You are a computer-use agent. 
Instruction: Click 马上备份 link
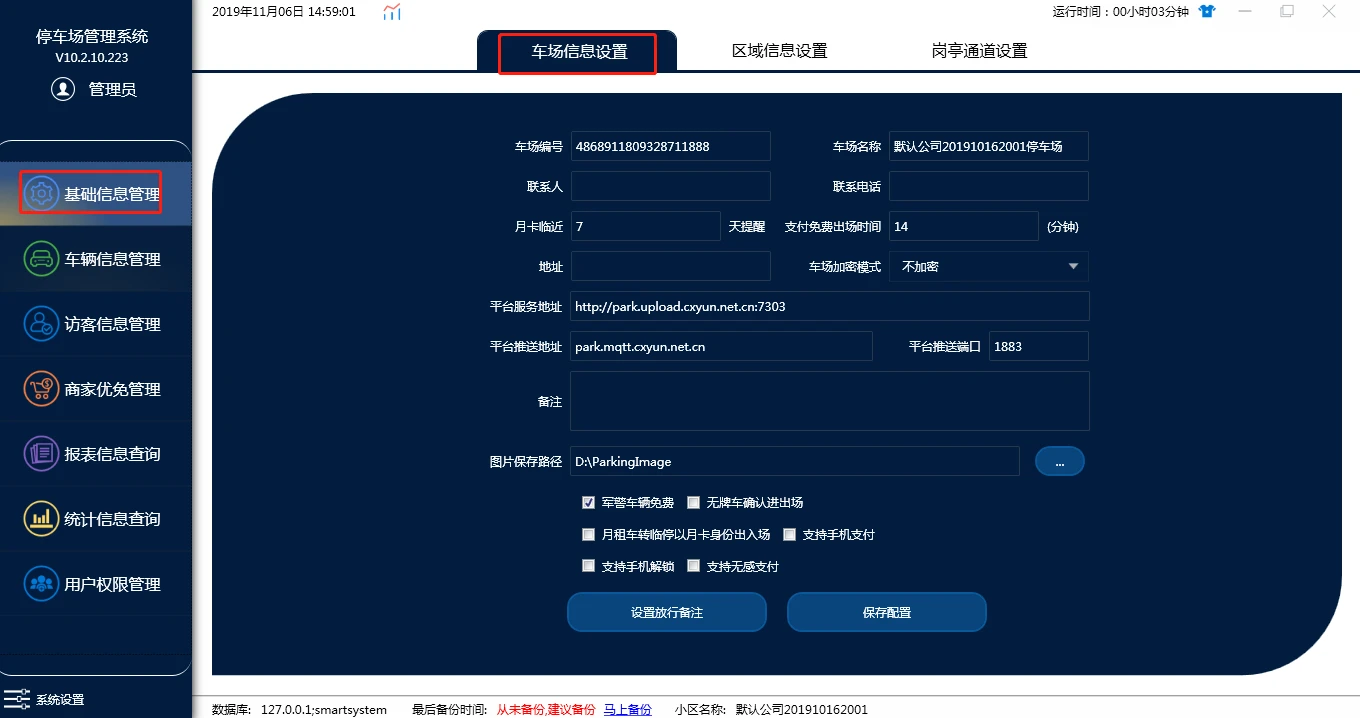coord(627,709)
